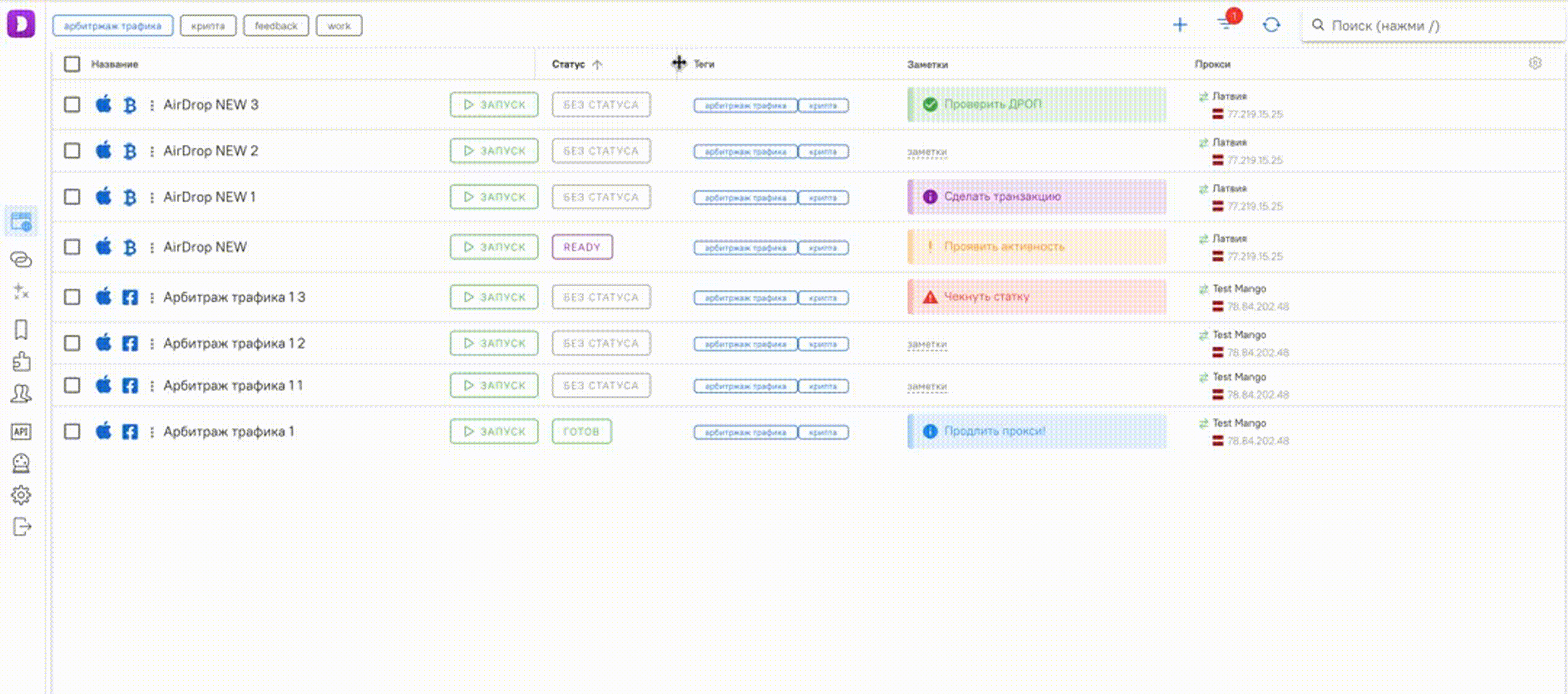Open the bookmarks icon in sidebar
Image resolution: width=1568 pixels, height=694 pixels.
(21, 329)
